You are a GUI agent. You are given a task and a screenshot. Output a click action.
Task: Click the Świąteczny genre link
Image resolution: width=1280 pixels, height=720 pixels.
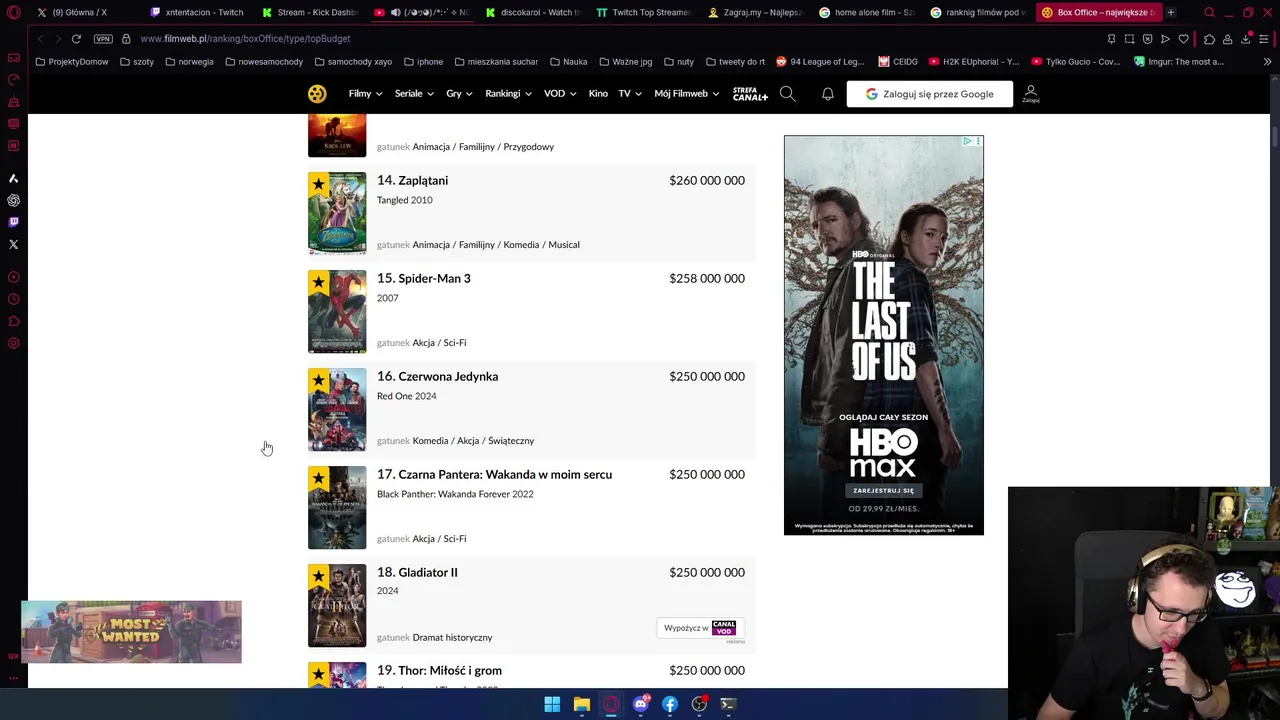point(511,441)
